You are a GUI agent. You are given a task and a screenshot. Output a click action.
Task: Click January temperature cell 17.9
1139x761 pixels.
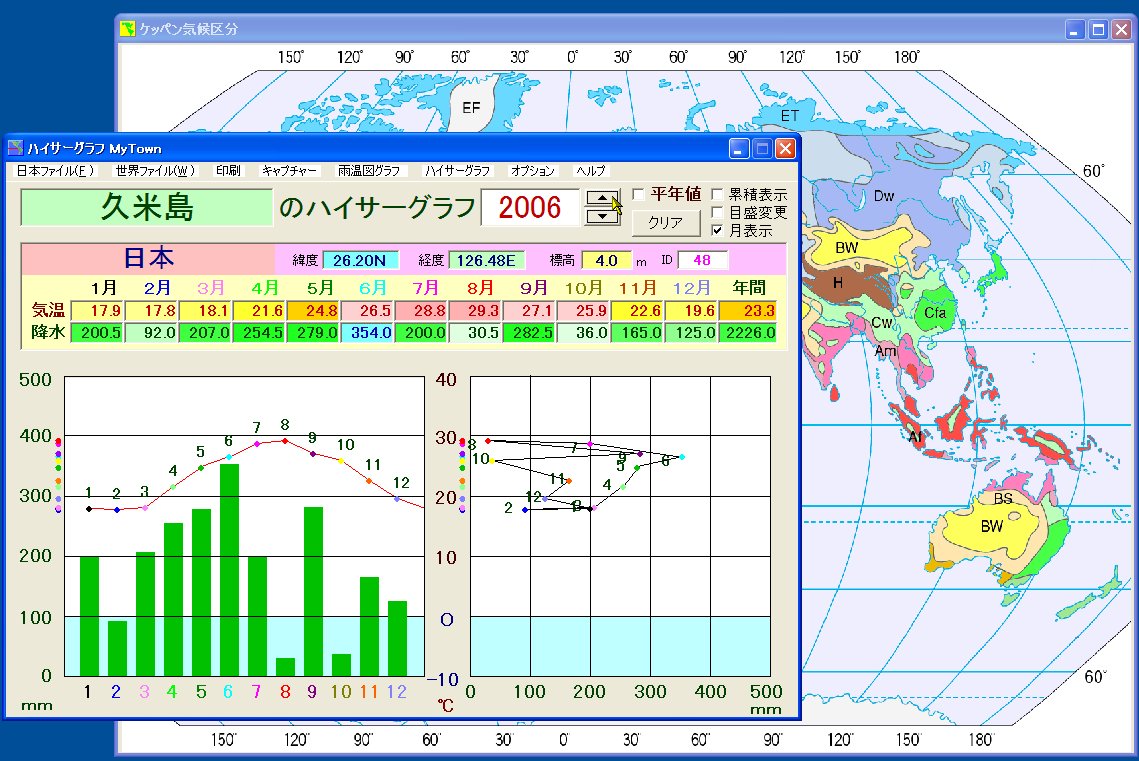pyautogui.click(x=97, y=311)
